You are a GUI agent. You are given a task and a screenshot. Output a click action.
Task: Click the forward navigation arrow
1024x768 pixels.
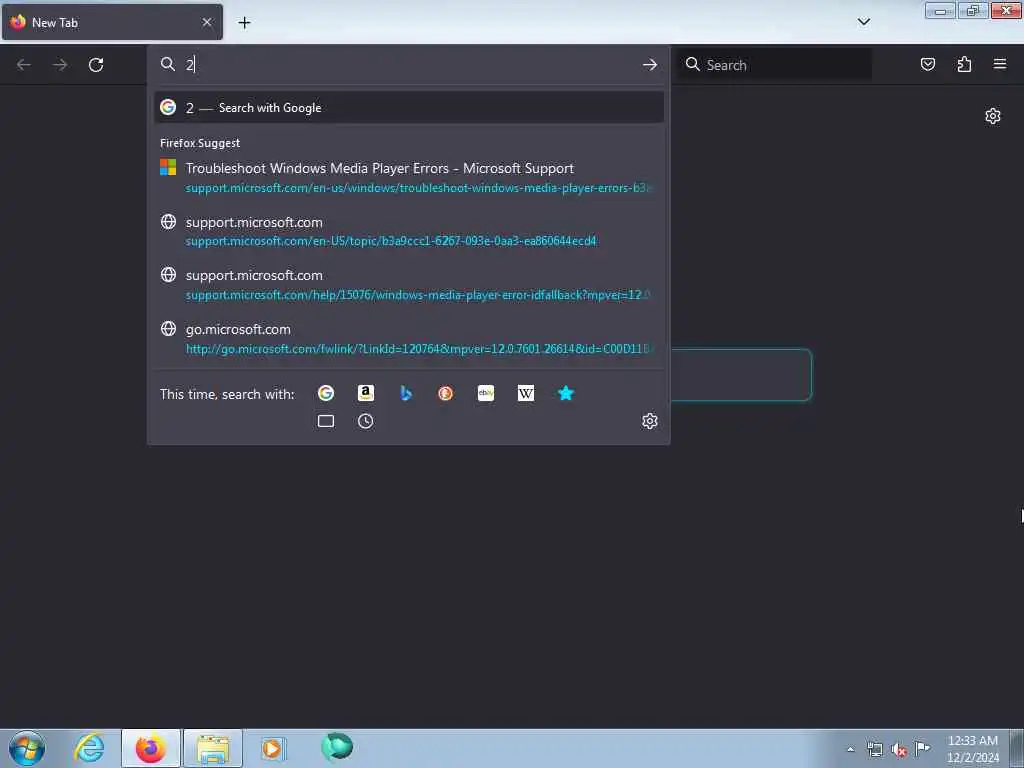point(60,65)
